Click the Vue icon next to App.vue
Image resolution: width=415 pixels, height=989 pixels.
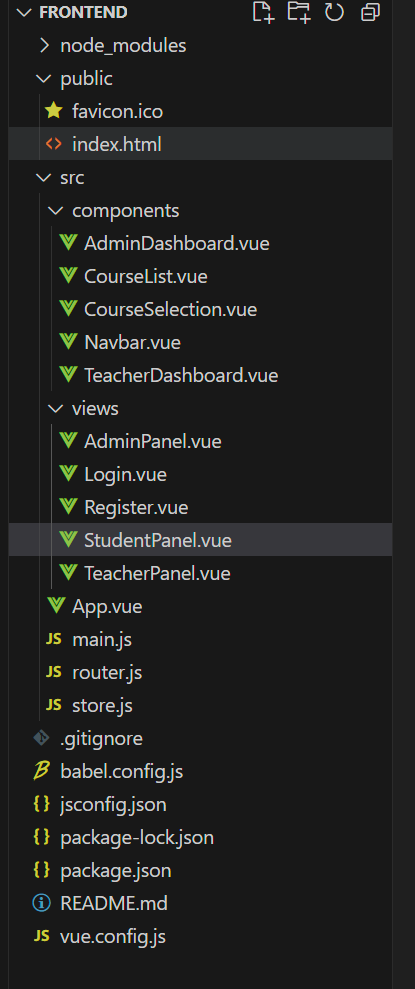point(56,606)
